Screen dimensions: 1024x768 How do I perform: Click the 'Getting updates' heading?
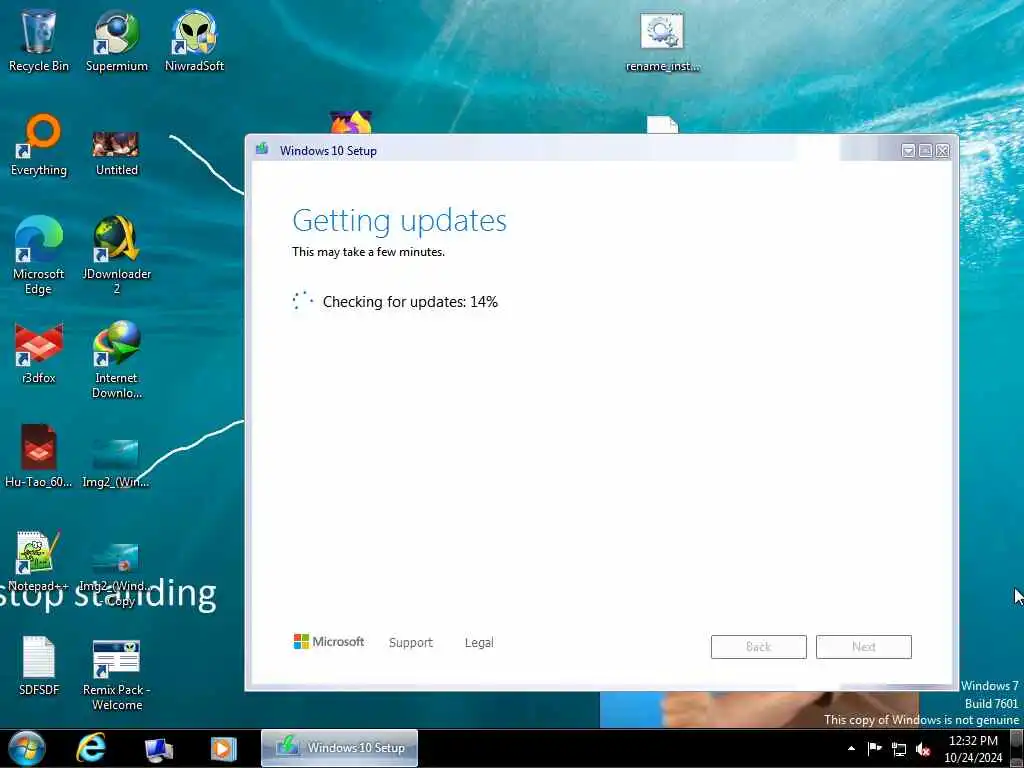click(x=400, y=221)
